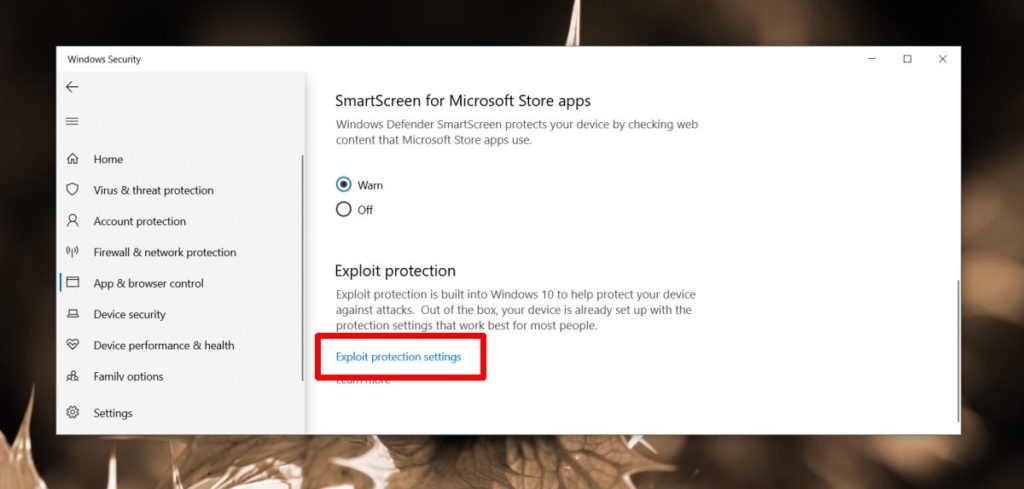Click the Device security laptop icon

(x=72, y=314)
